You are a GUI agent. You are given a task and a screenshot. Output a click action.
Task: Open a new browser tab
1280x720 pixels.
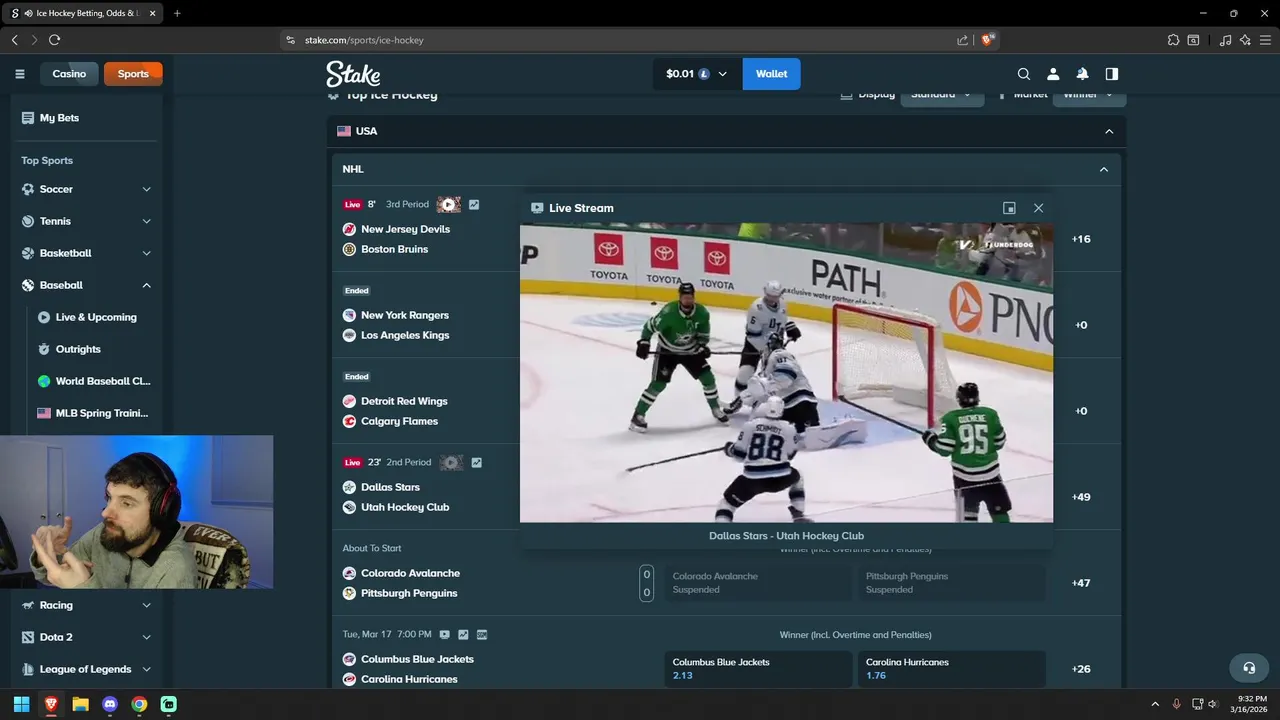pyautogui.click(x=177, y=13)
